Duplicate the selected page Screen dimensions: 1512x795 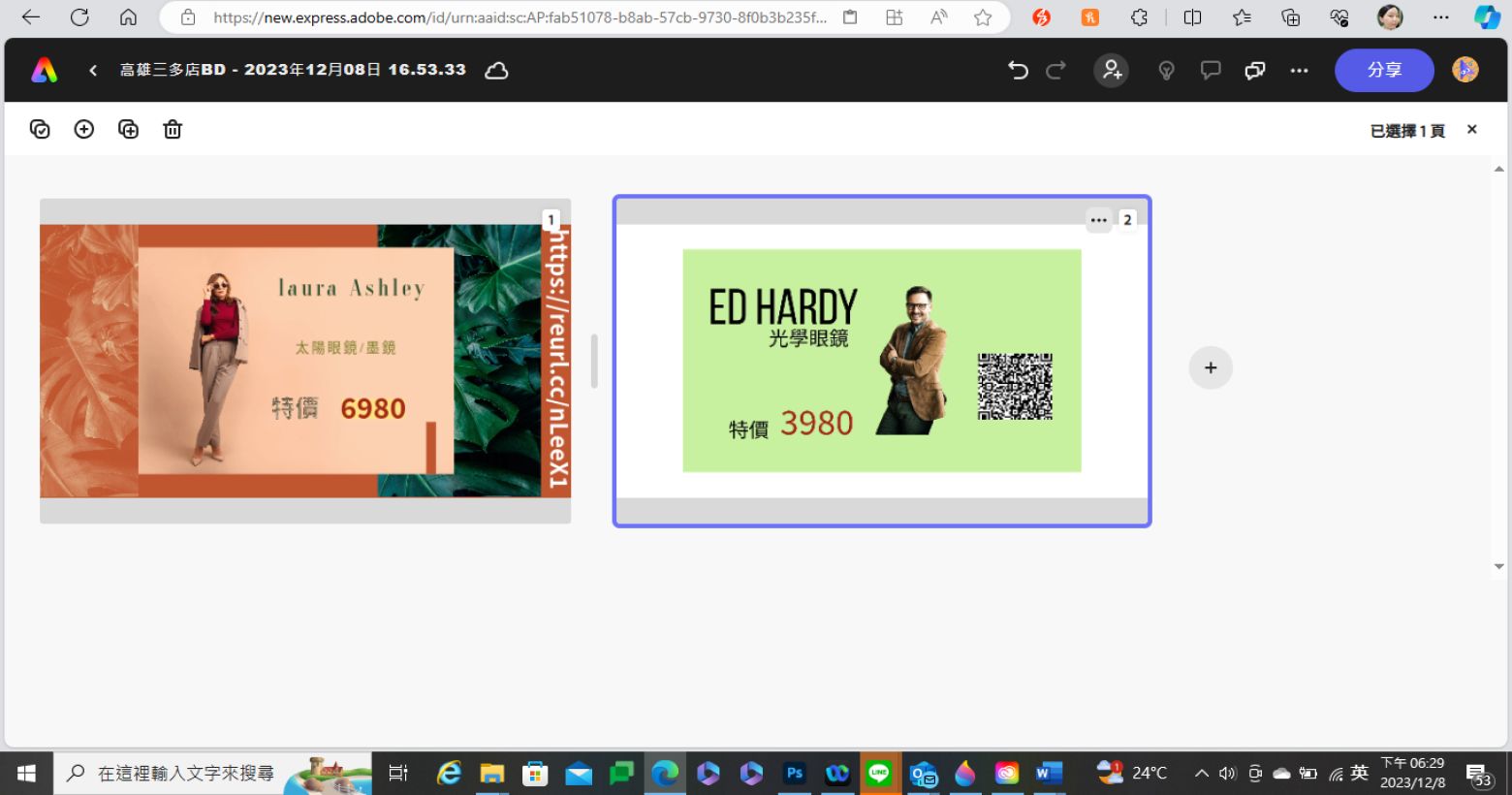coord(128,129)
